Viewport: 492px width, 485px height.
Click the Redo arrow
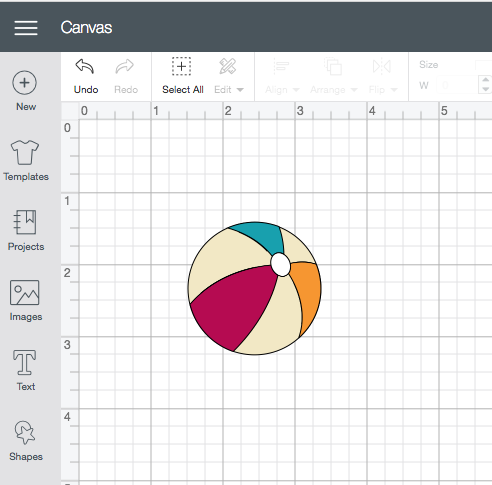tap(126, 76)
